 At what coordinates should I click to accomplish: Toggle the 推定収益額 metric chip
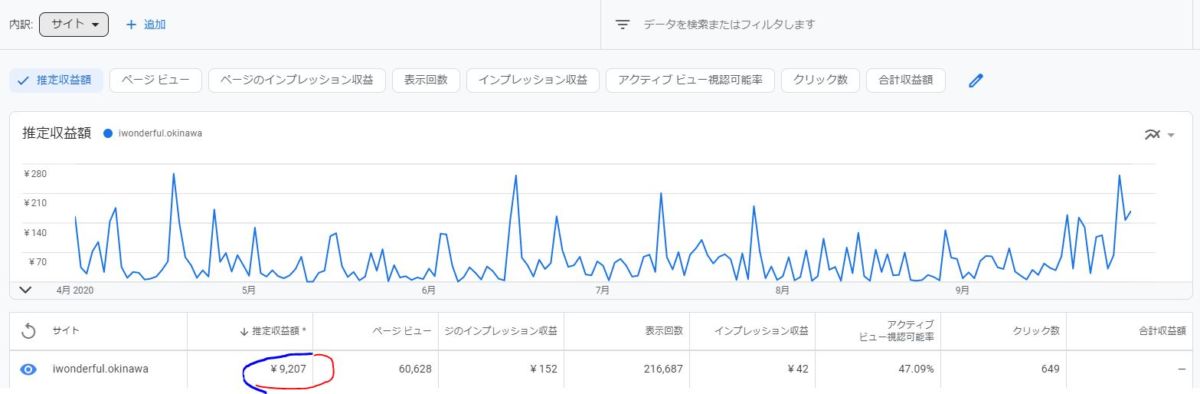(x=57, y=81)
